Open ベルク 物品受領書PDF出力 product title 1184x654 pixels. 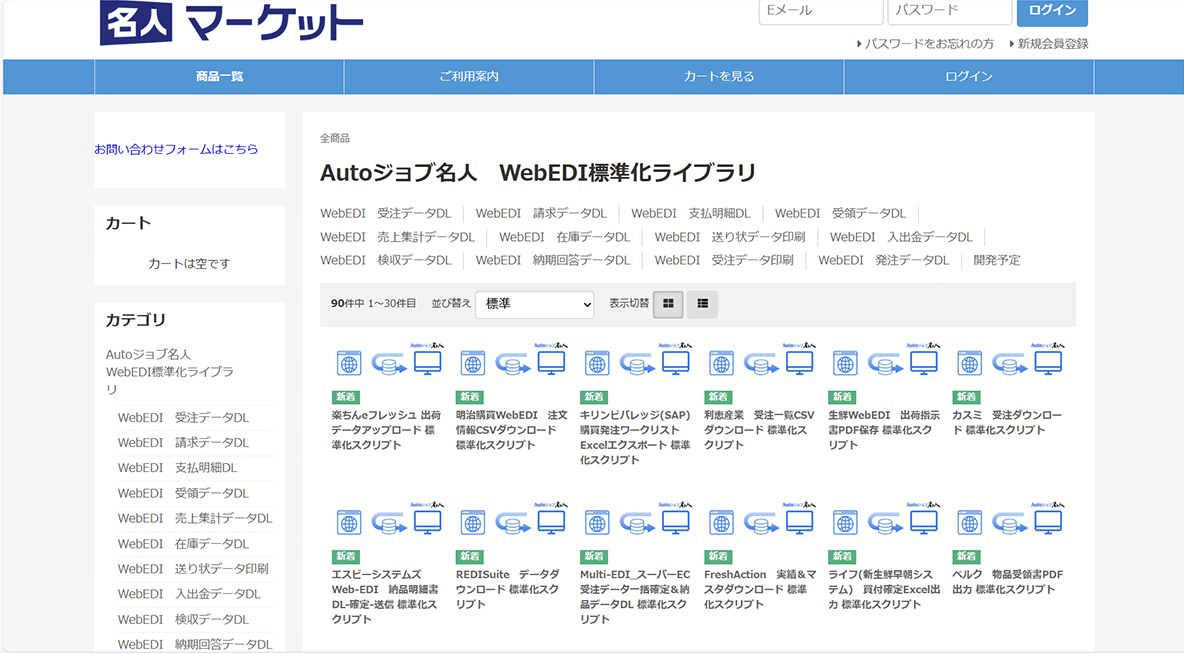(x=1007, y=582)
